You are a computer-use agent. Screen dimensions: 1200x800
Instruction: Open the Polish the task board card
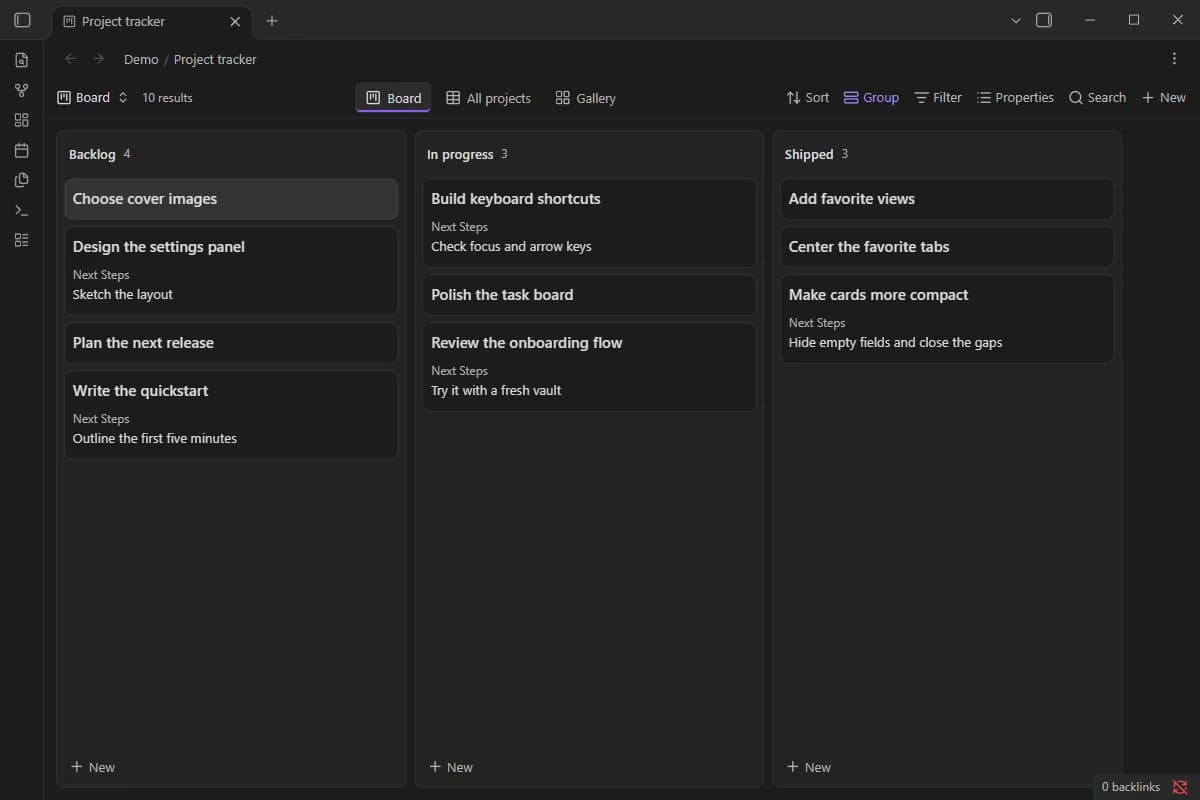click(589, 295)
